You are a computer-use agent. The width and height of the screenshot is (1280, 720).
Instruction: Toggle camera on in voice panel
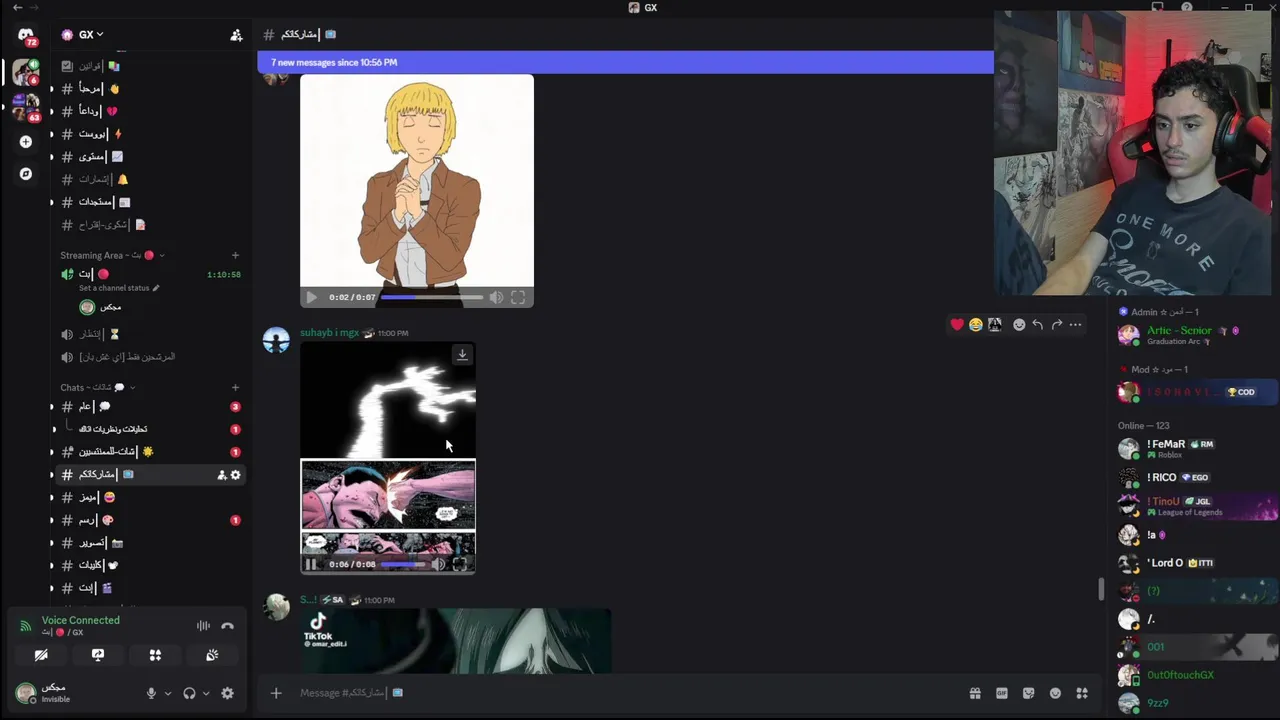pos(41,655)
